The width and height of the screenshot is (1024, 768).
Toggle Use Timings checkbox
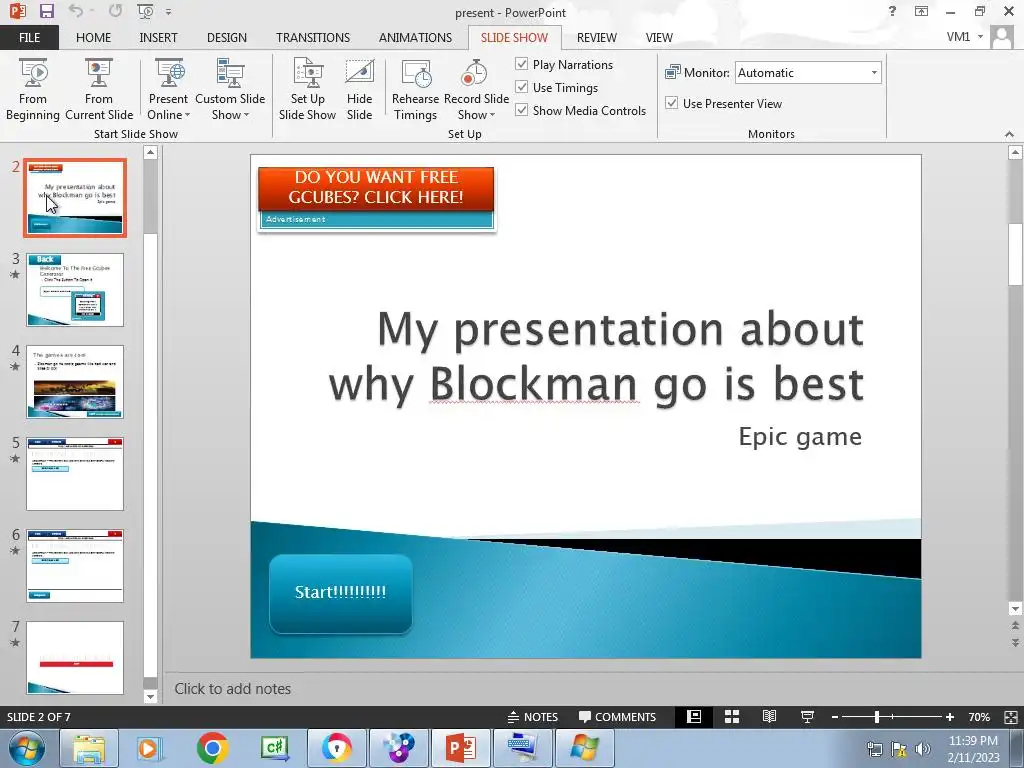tap(522, 87)
